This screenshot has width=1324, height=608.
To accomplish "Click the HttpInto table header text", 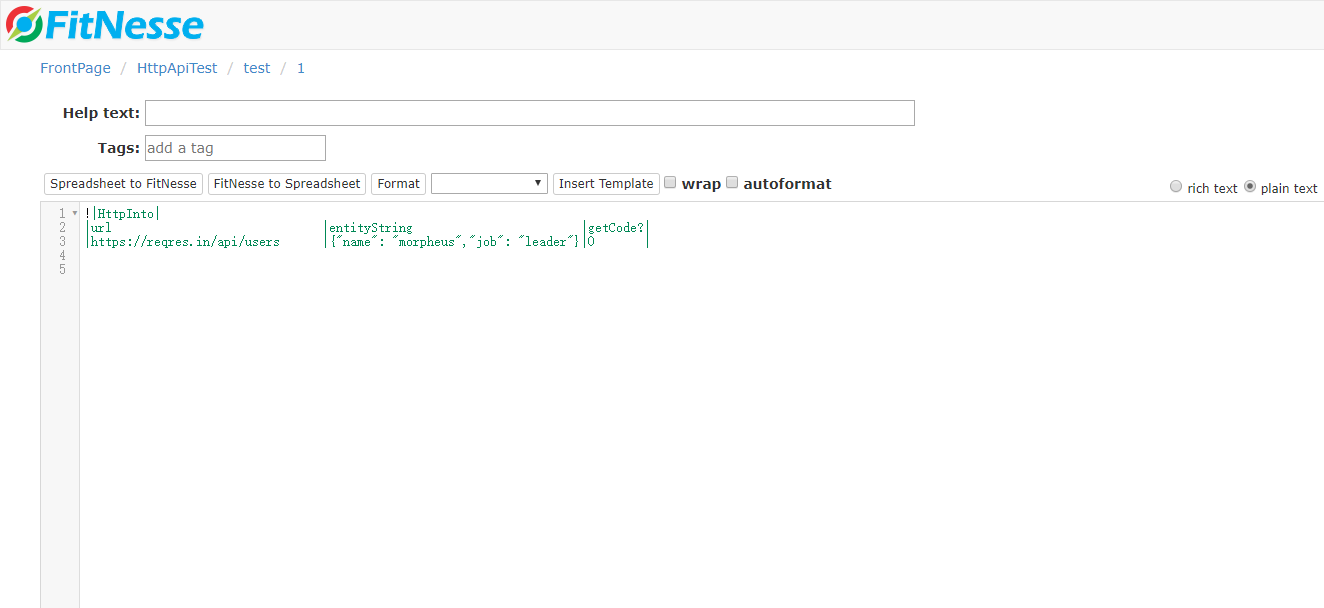I will point(126,214).
